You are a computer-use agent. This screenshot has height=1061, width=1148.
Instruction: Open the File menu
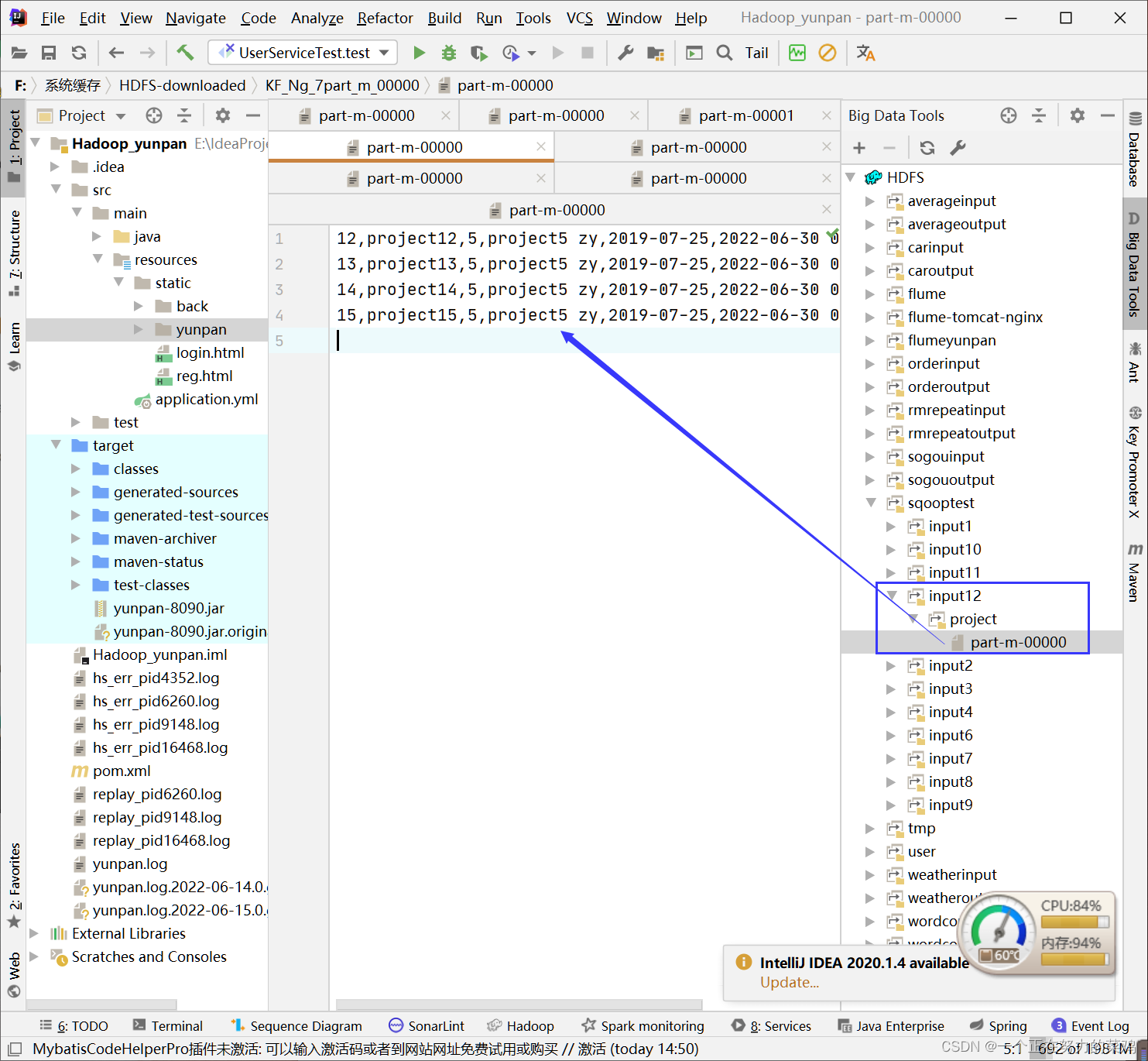tap(53, 18)
